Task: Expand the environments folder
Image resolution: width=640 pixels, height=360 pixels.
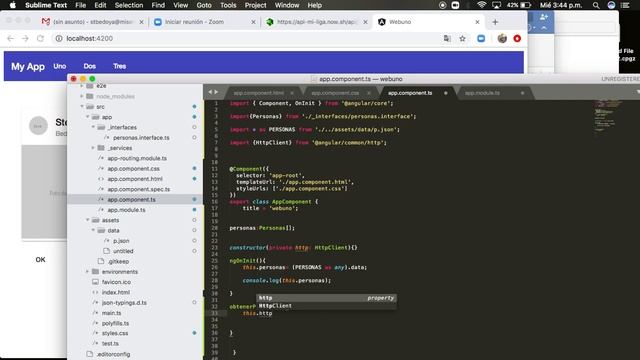Action: [x=88, y=271]
